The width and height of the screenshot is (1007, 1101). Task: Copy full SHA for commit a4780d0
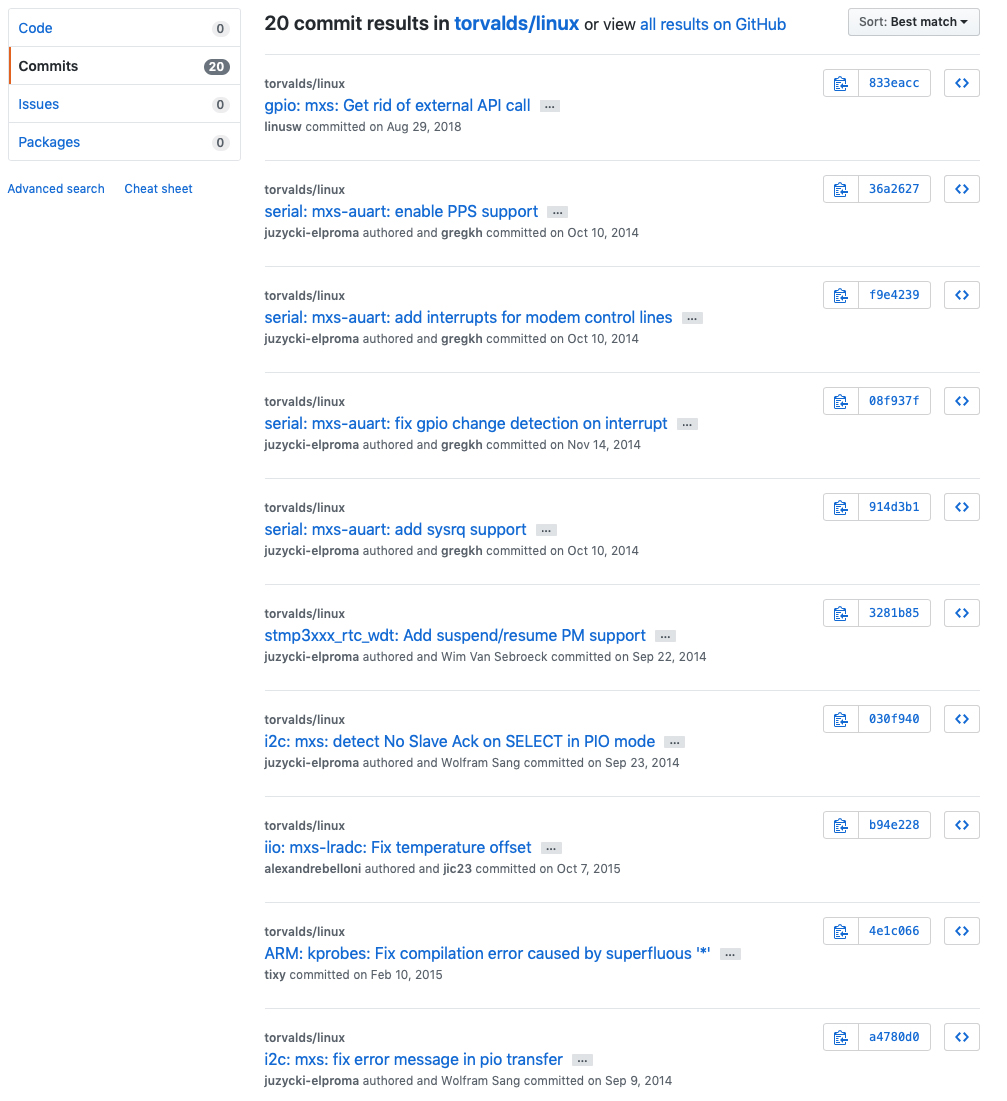pos(841,1037)
